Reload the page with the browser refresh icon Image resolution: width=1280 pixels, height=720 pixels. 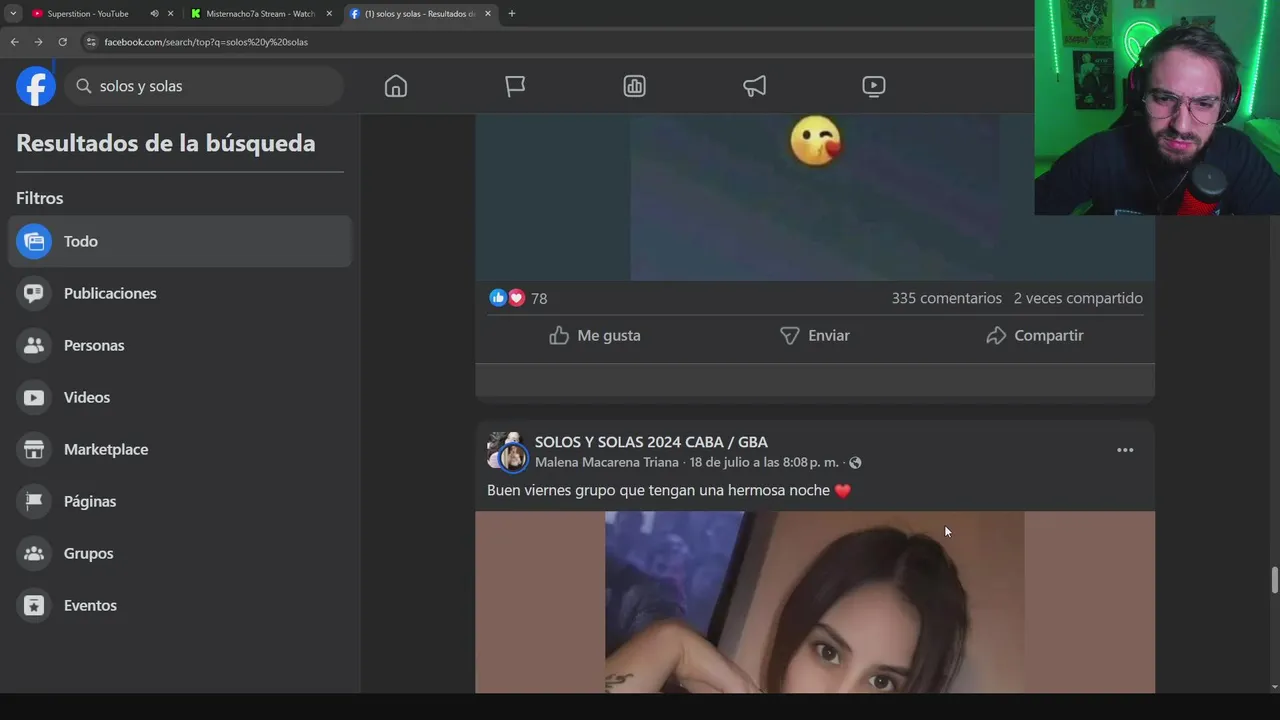pos(62,42)
